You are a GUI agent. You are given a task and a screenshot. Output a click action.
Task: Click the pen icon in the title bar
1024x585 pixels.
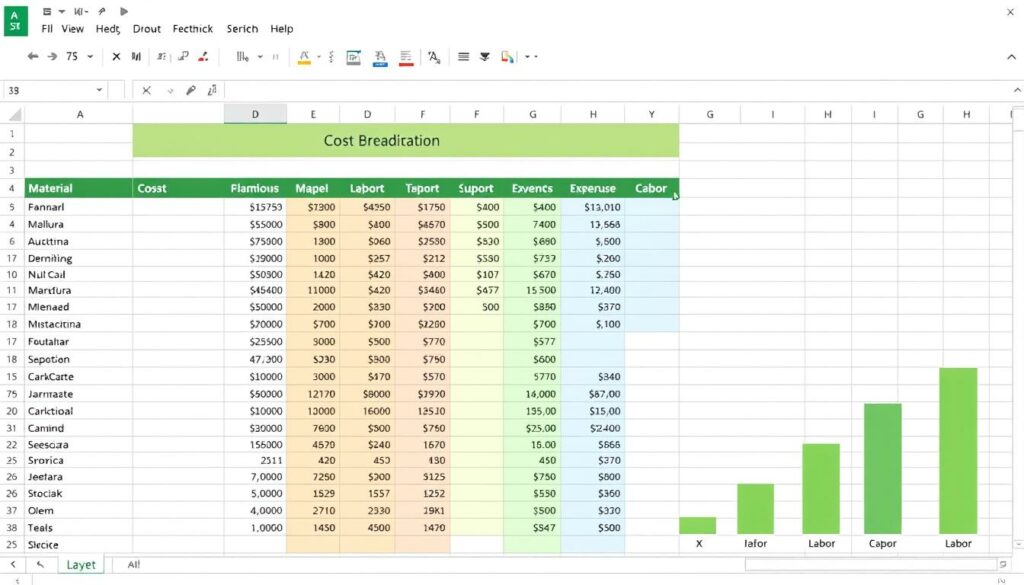point(102,11)
